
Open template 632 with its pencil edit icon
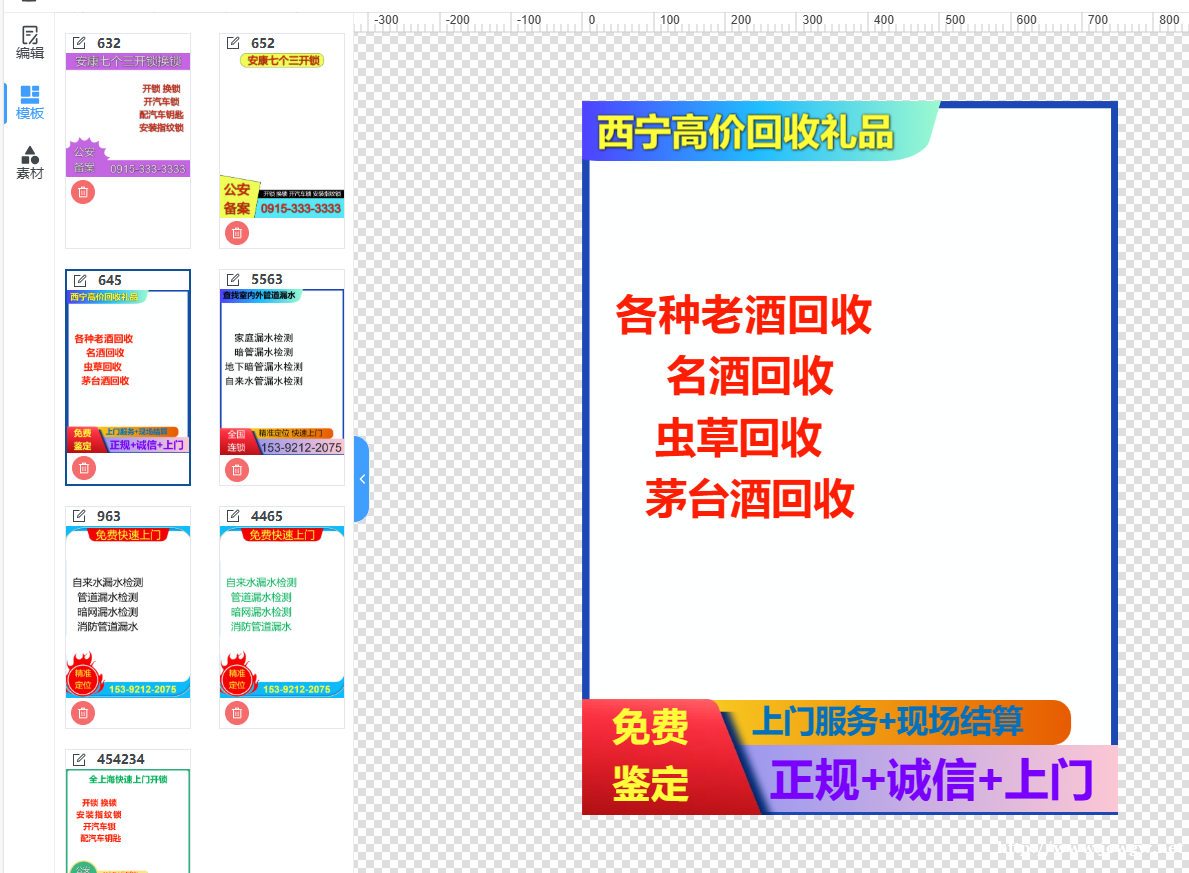[x=80, y=42]
